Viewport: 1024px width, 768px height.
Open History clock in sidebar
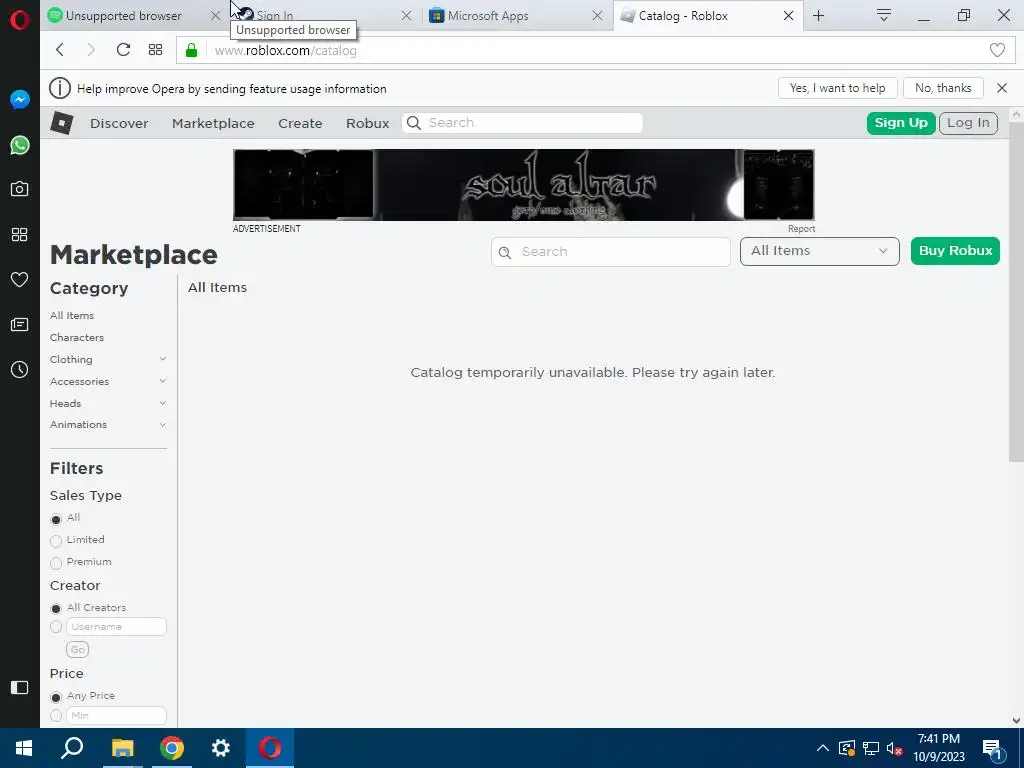(20, 370)
